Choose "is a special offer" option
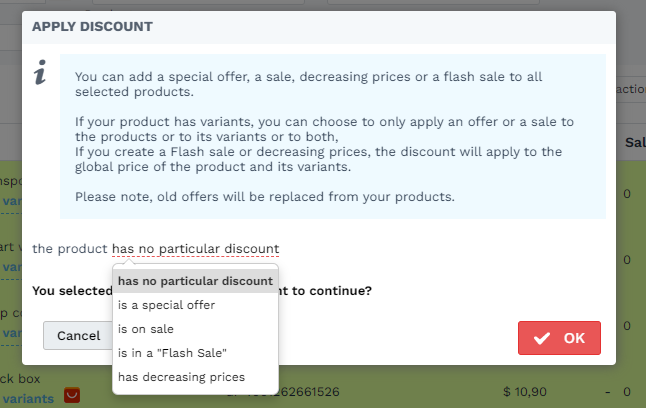Screen dimensions: 646x408 tap(195, 305)
